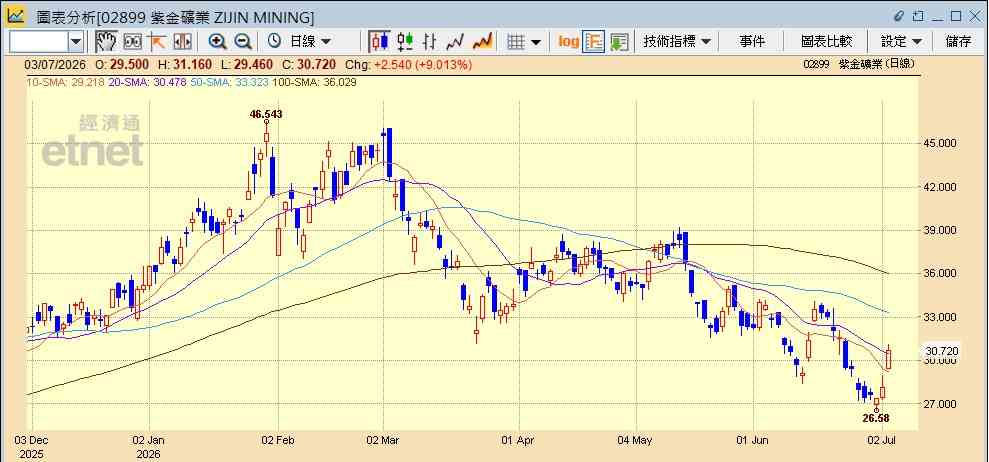Switch to line chart style
Screen dimensions: 989x462
click(455, 42)
